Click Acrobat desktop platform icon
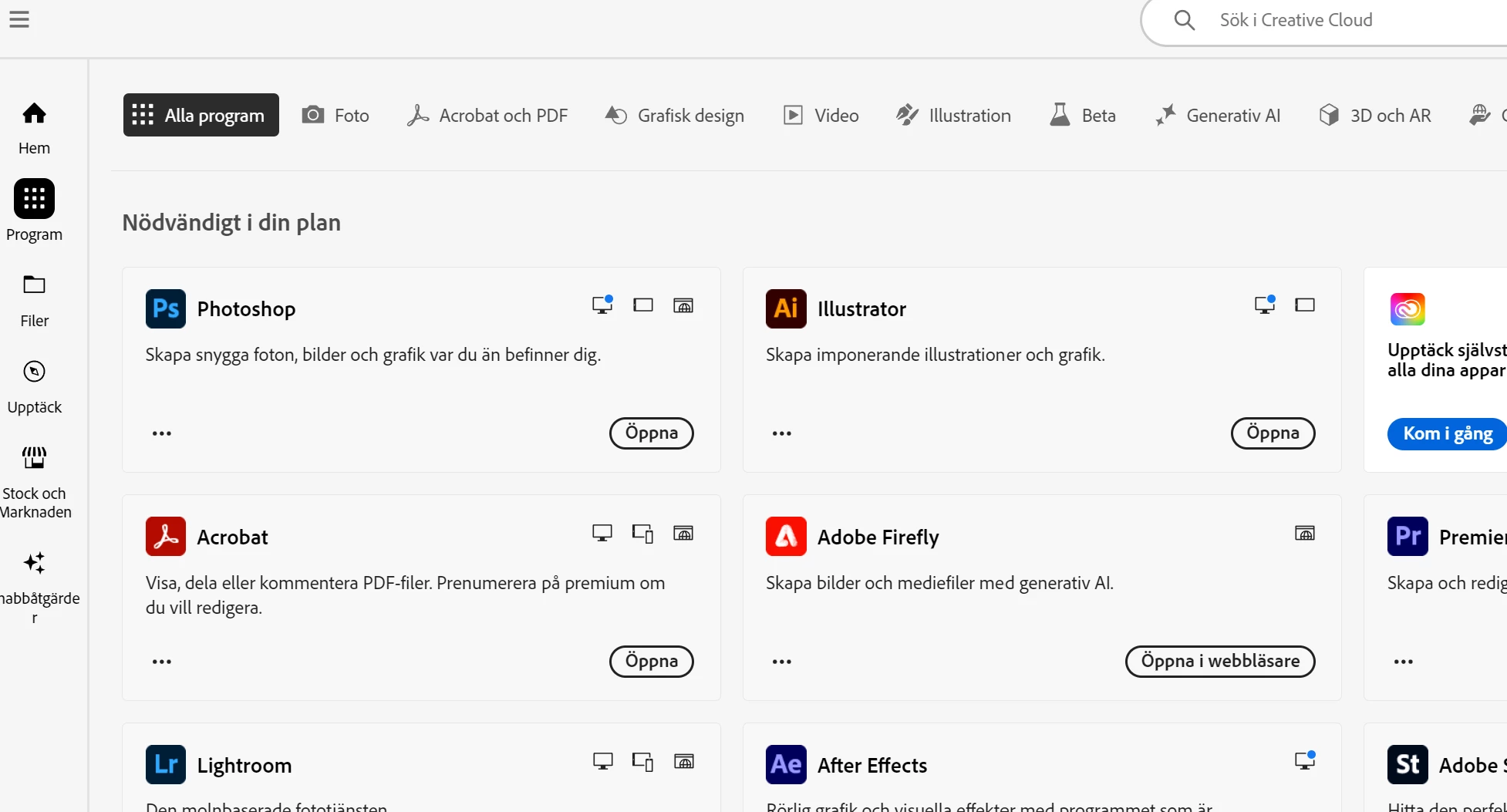 pyautogui.click(x=602, y=533)
